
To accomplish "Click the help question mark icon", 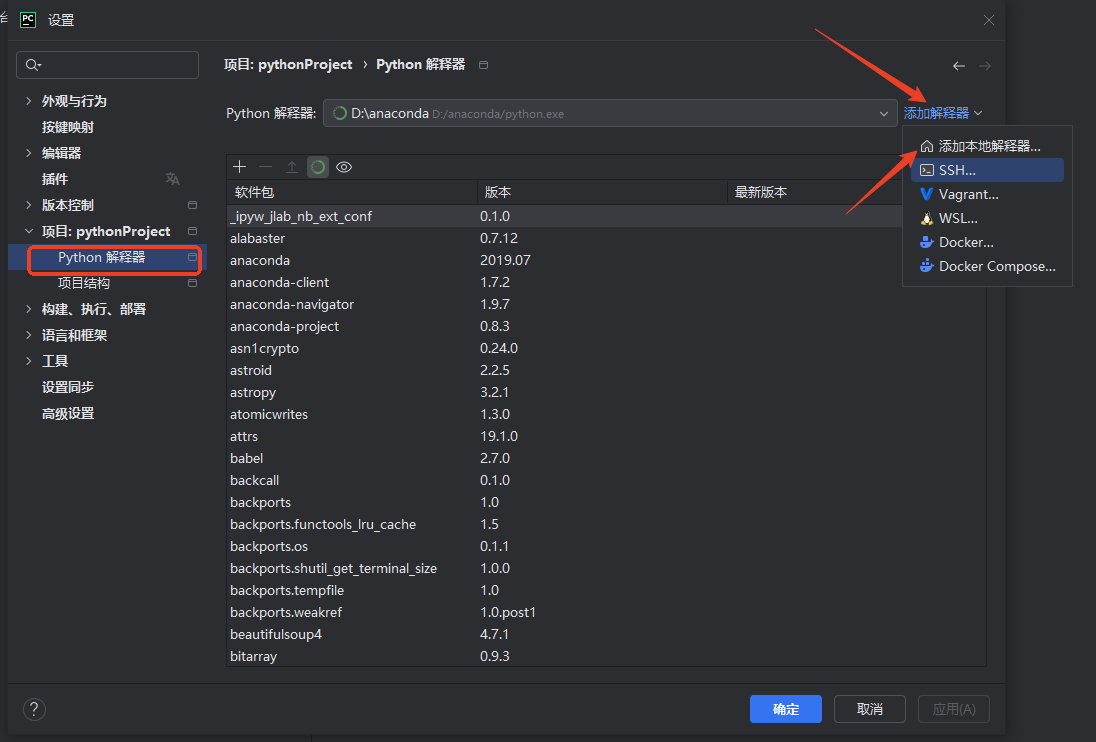I will click(34, 709).
